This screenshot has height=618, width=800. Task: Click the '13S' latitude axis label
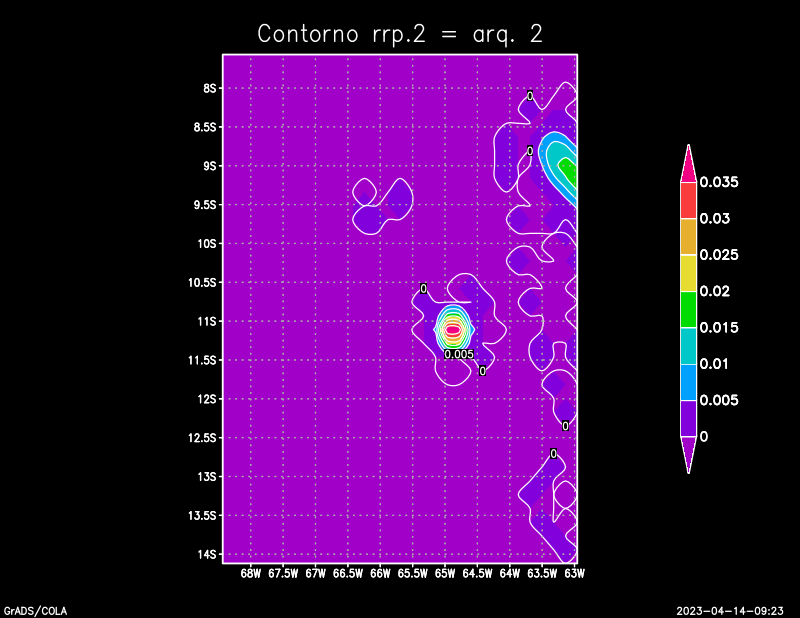(x=207, y=477)
